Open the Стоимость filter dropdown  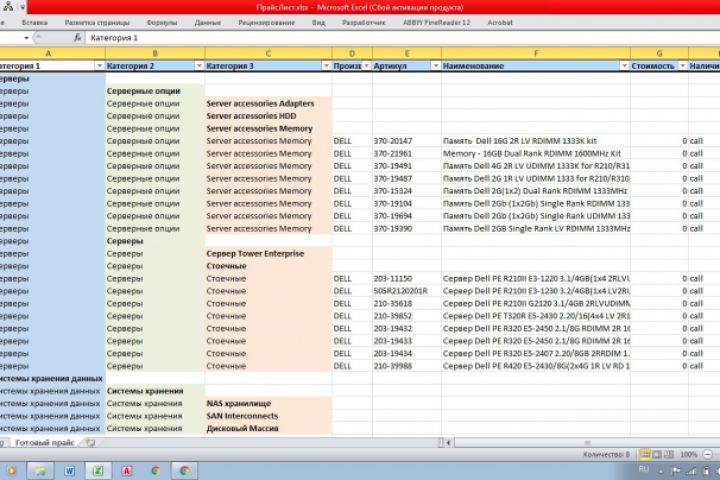pyautogui.click(x=682, y=66)
